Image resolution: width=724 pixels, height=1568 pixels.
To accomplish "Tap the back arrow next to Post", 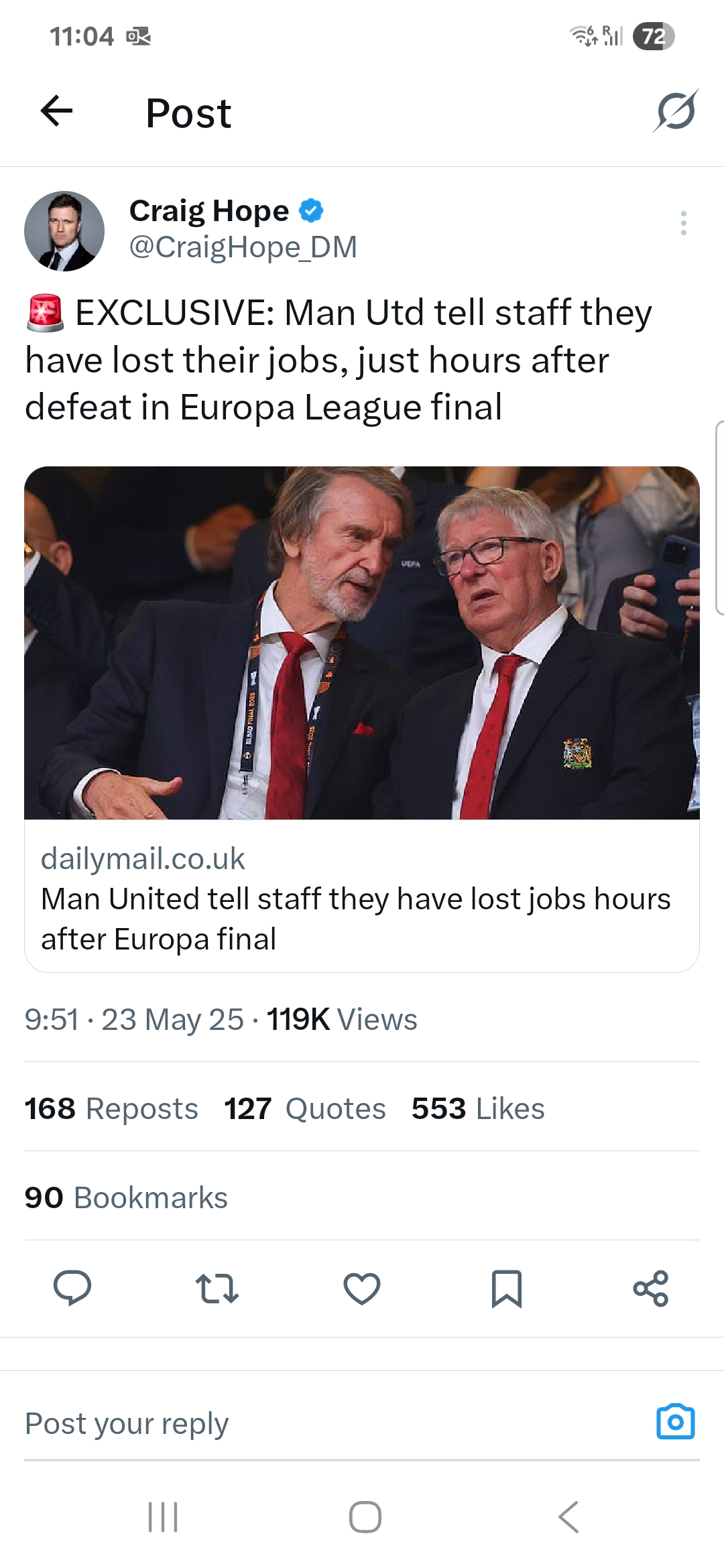I will tap(56, 111).
